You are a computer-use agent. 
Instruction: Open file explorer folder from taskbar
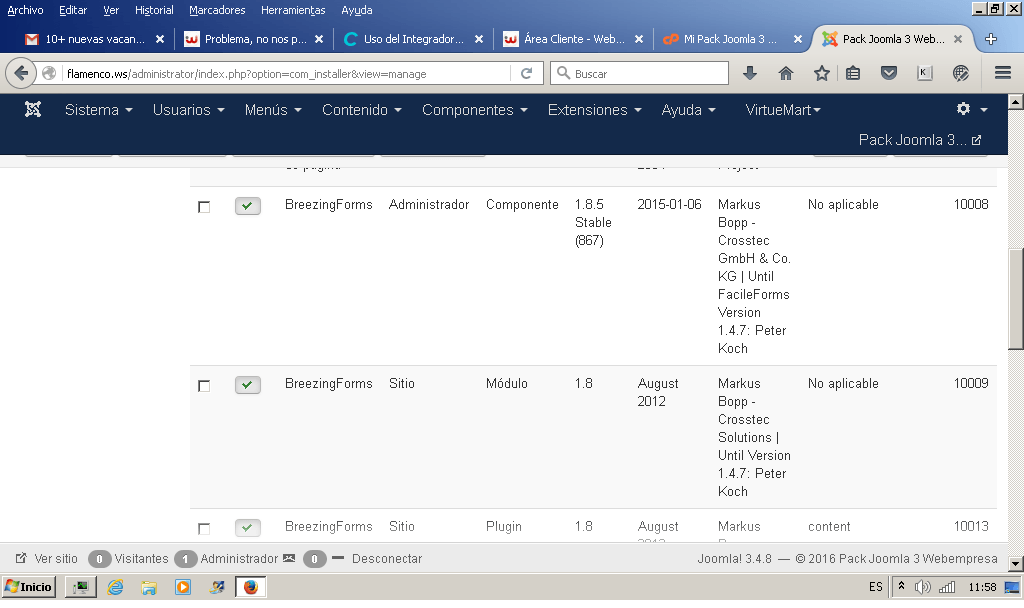(149, 587)
